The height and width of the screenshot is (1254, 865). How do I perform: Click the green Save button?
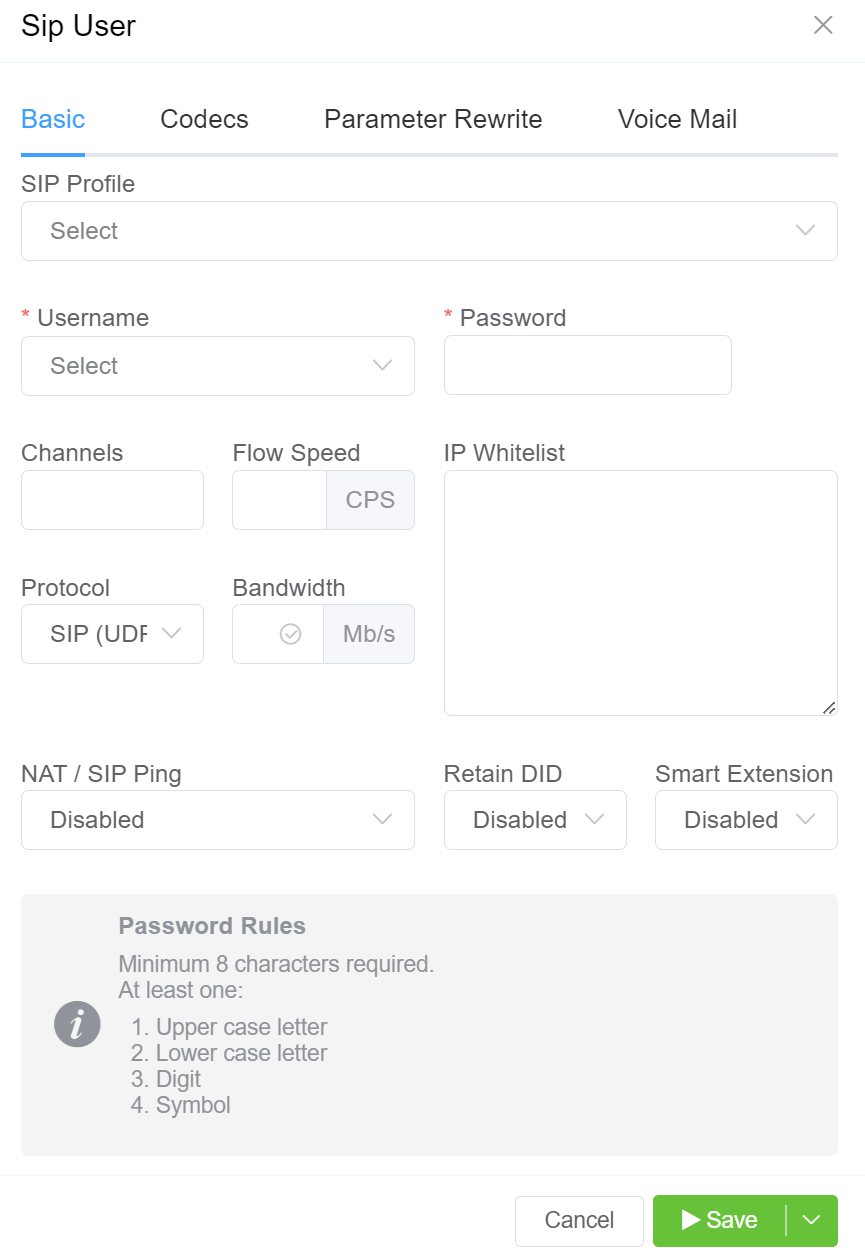coord(719,1220)
